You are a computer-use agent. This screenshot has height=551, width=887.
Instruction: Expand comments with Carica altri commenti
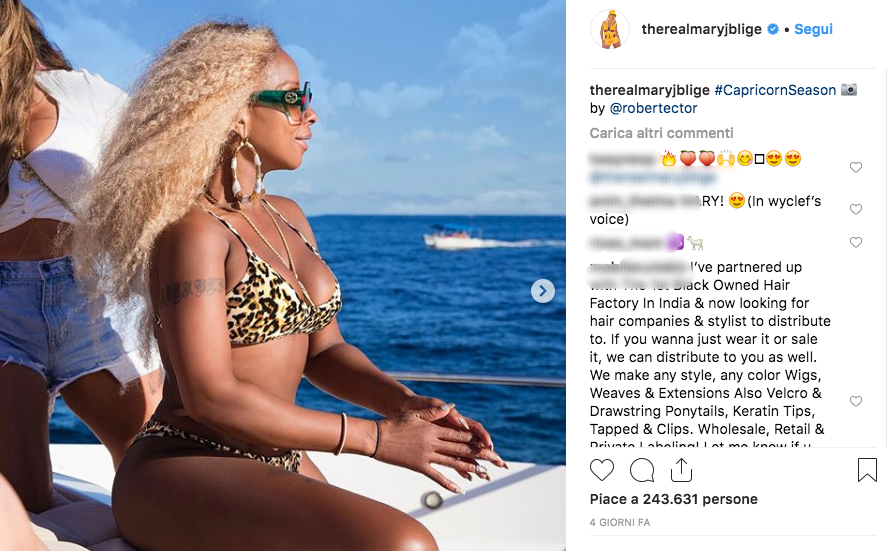click(x=661, y=133)
